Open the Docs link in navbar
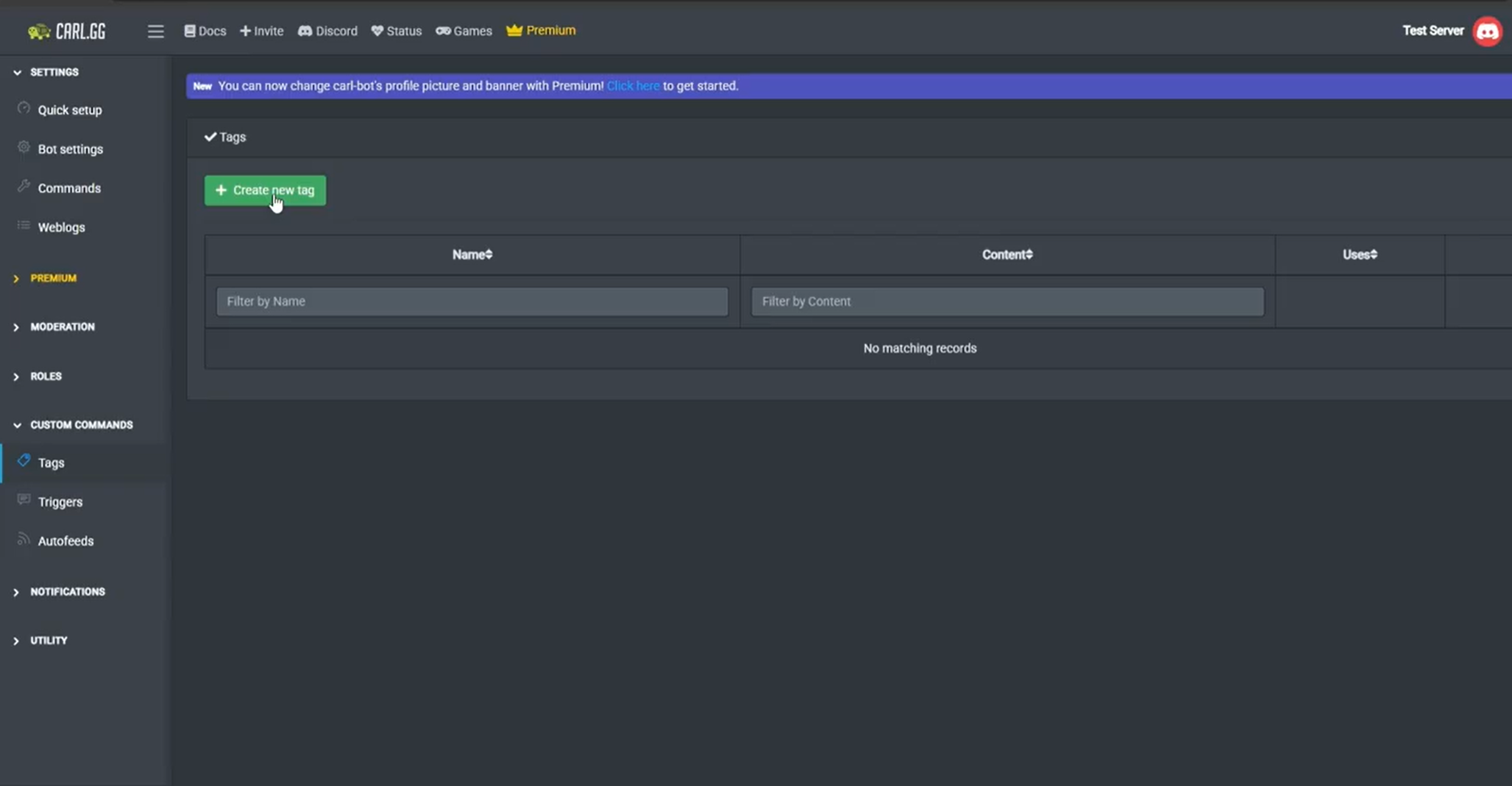Screen dimensions: 1512x786 (x=205, y=31)
